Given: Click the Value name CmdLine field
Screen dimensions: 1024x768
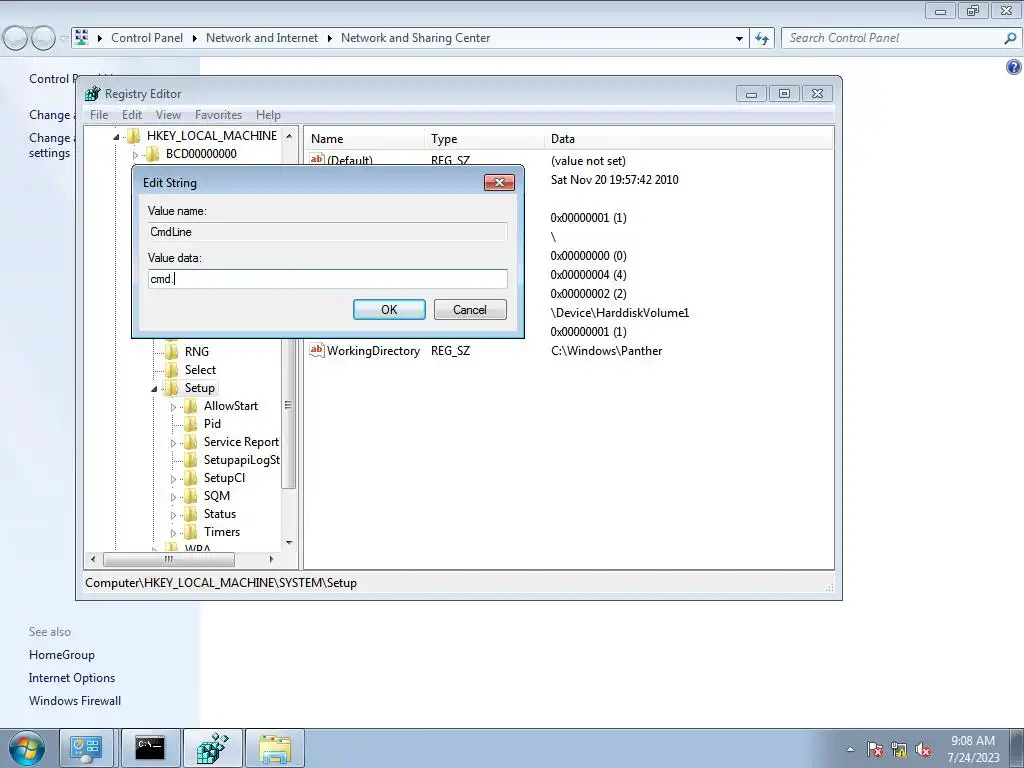Looking at the screenshot, I should [x=328, y=232].
